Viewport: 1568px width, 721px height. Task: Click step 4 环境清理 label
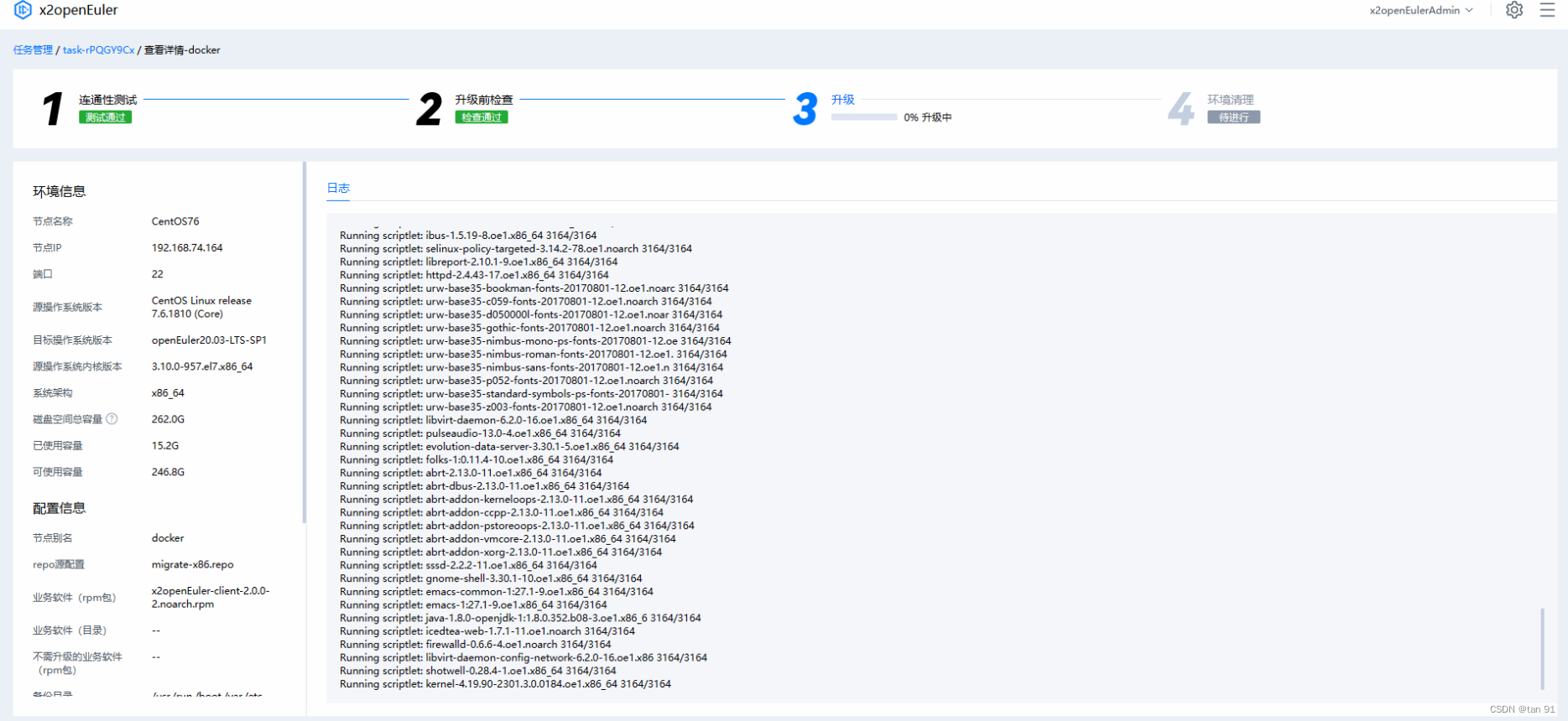pos(1230,100)
